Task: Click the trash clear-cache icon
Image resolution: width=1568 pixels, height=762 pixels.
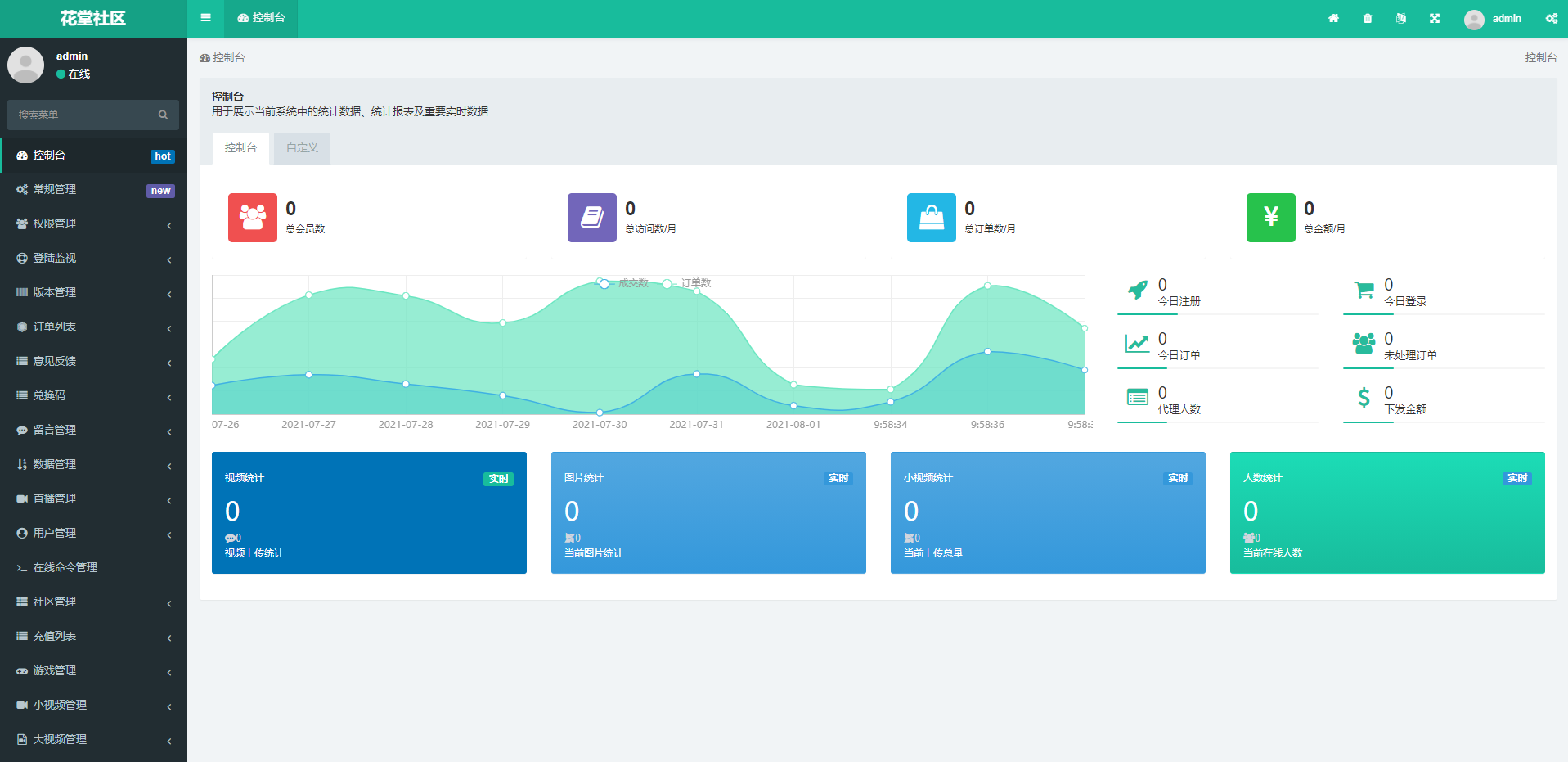Action: 1368,18
